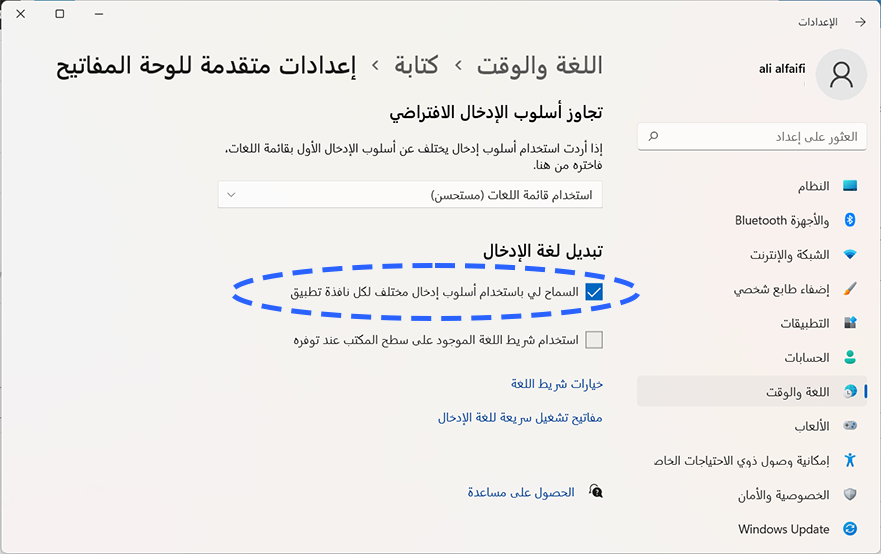The width and height of the screenshot is (881, 554).
Task: Enable the desktop language bar checkbox
Action: click(593, 340)
